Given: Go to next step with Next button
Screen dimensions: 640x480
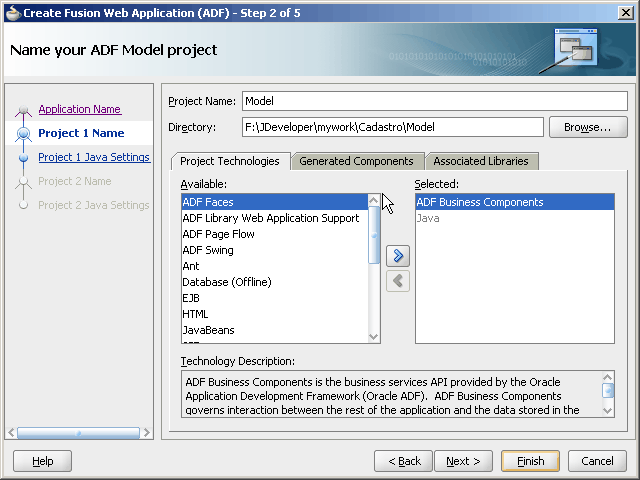Looking at the screenshot, I should click(463, 461).
